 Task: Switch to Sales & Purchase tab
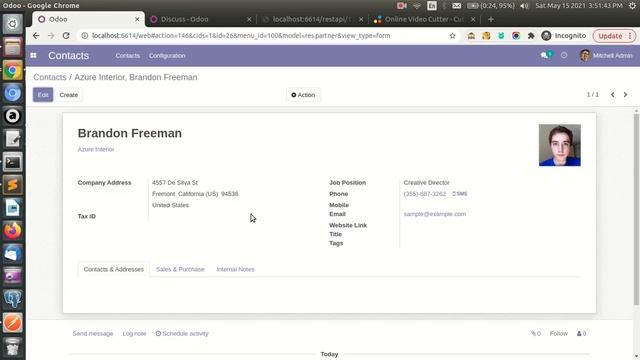pos(180,269)
